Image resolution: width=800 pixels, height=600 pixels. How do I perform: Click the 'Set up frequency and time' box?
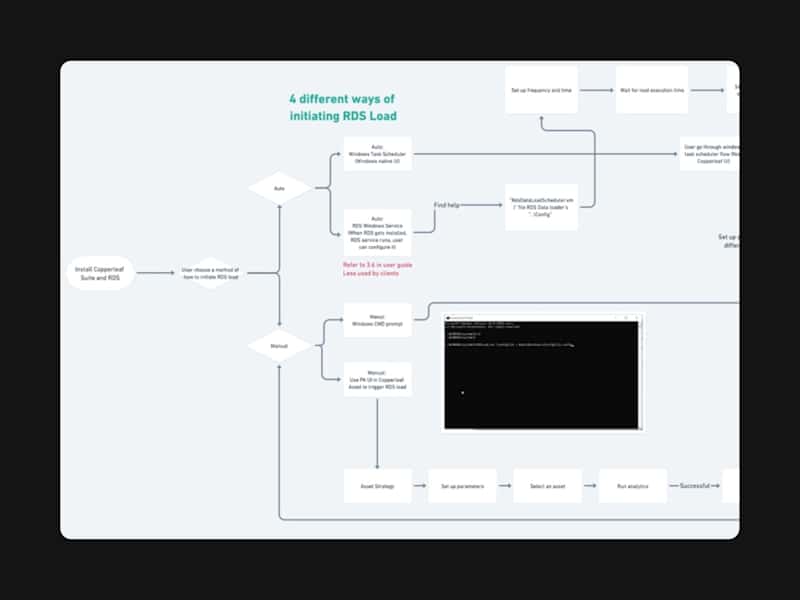(541, 90)
